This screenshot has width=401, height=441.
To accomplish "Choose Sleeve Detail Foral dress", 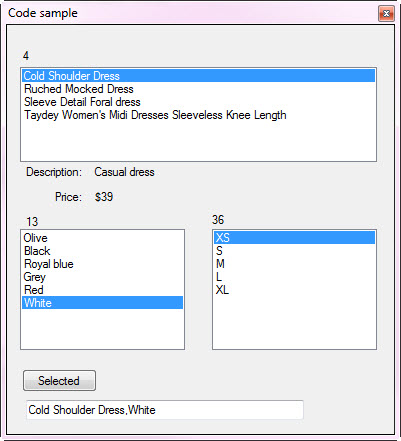I will pyautogui.click(x=199, y=102).
